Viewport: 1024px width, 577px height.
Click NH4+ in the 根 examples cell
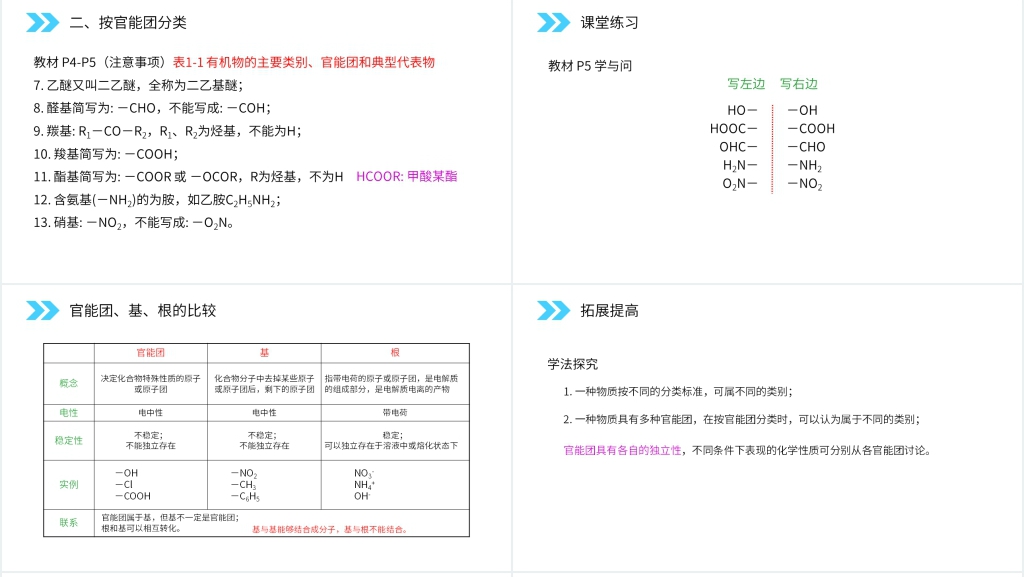coord(364,484)
